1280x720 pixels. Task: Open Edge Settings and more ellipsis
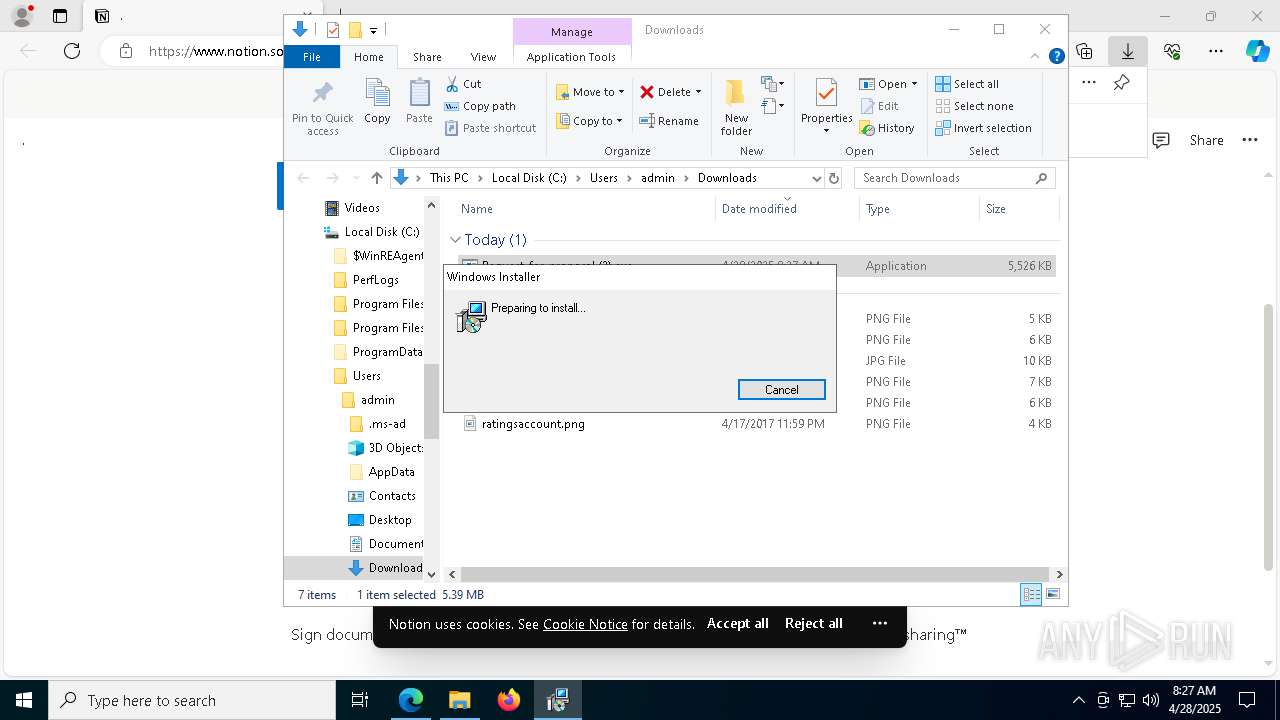pyautogui.click(x=1216, y=51)
